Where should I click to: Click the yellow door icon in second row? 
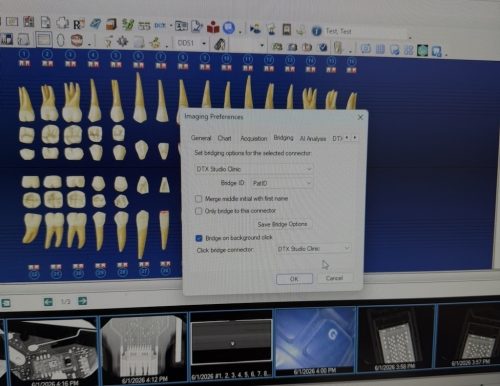pos(338,48)
